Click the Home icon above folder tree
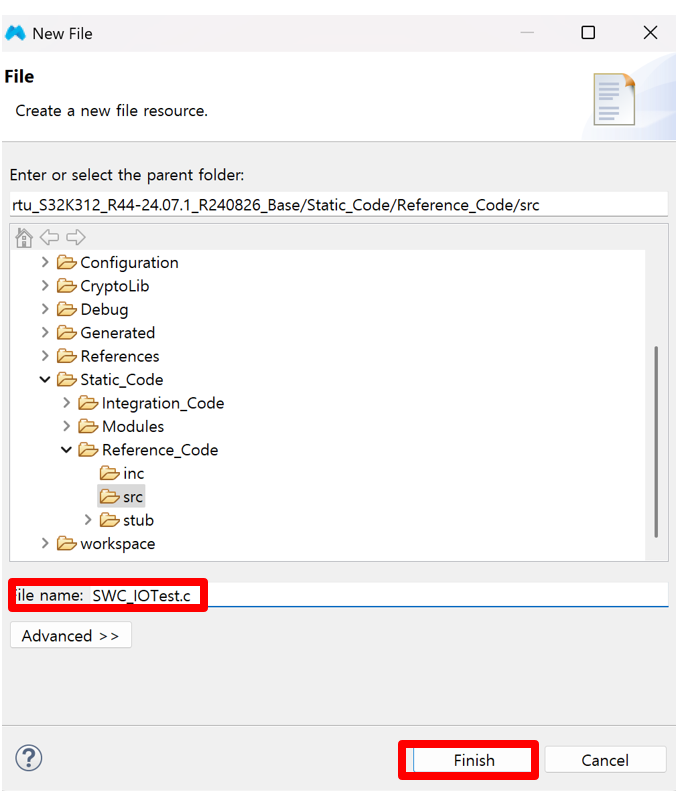Screen dimensions: 680x791 pos(24,238)
